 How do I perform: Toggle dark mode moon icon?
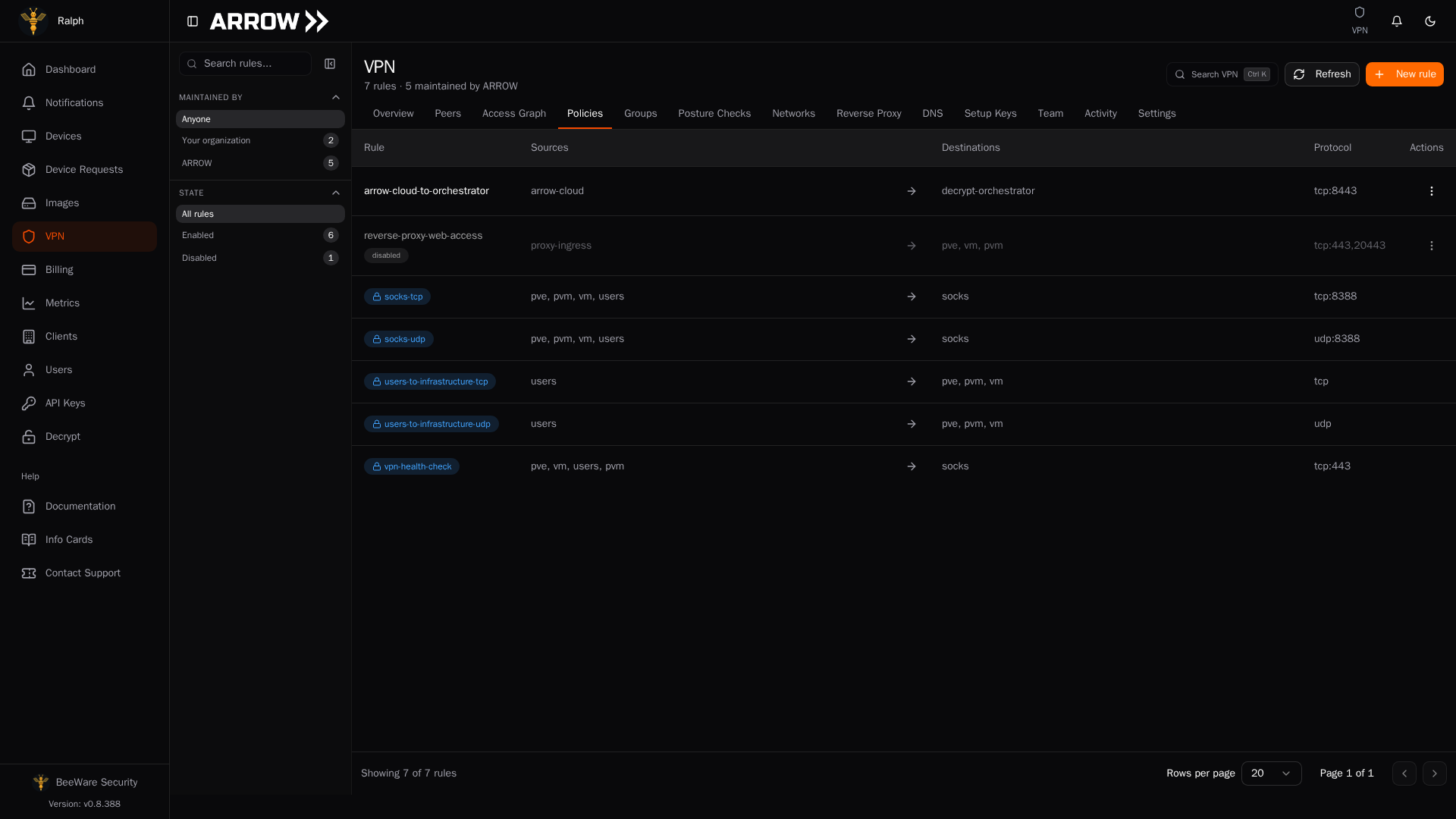click(1429, 21)
